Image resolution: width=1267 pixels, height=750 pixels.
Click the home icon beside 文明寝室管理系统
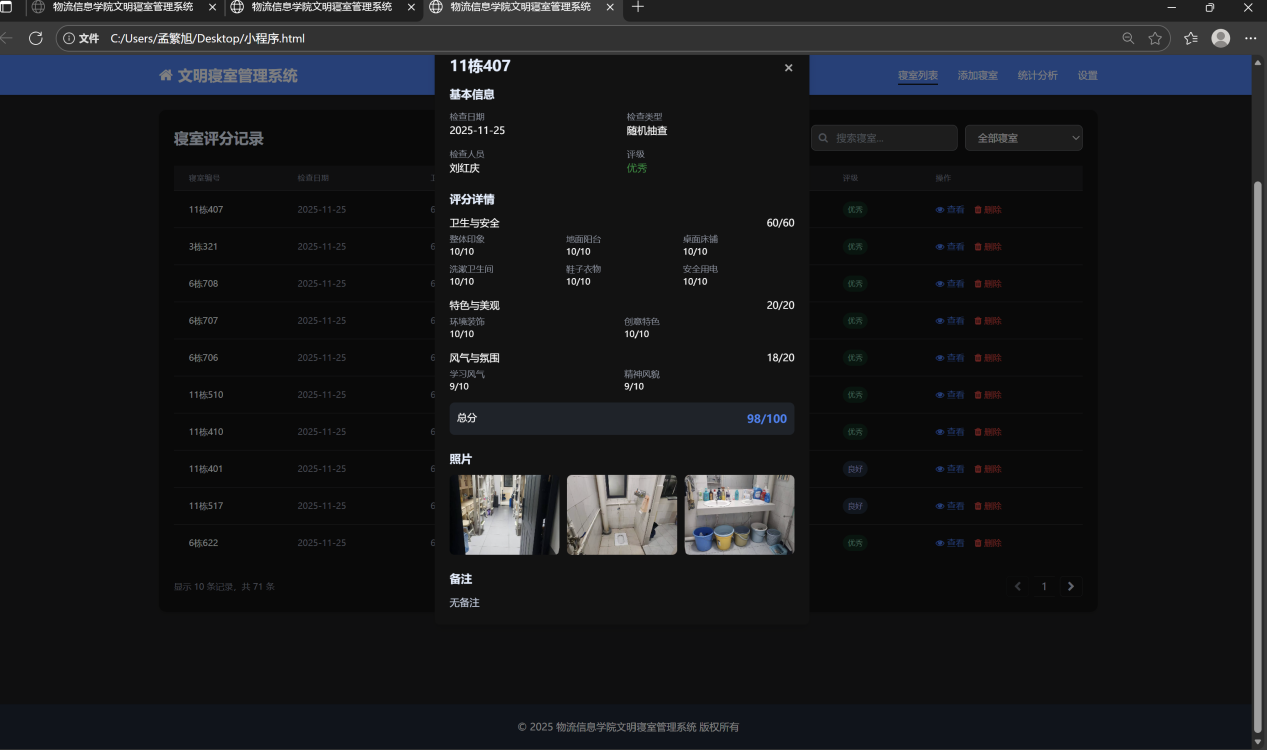pyautogui.click(x=166, y=76)
